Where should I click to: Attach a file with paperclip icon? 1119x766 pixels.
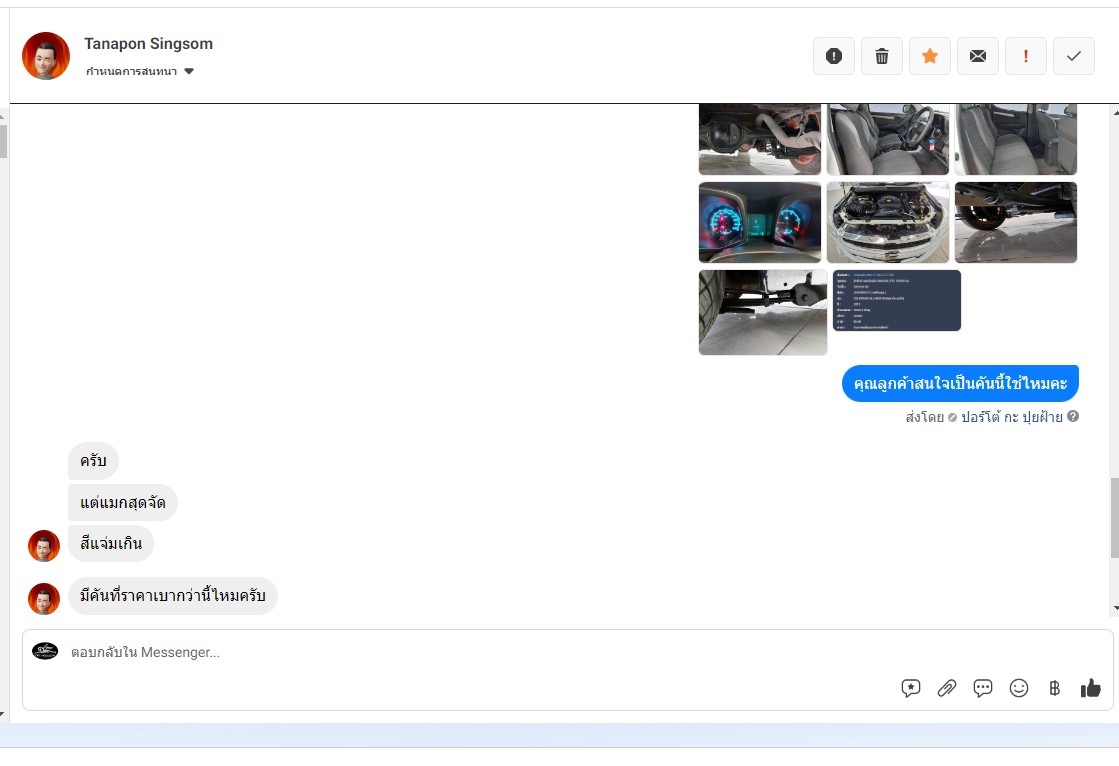coord(947,688)
